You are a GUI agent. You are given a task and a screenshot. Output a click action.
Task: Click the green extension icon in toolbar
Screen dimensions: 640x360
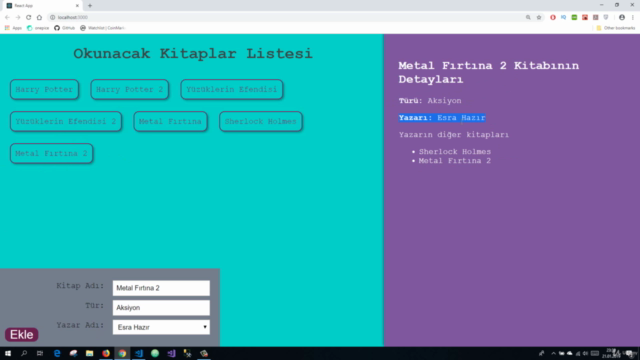coord(574,18)
